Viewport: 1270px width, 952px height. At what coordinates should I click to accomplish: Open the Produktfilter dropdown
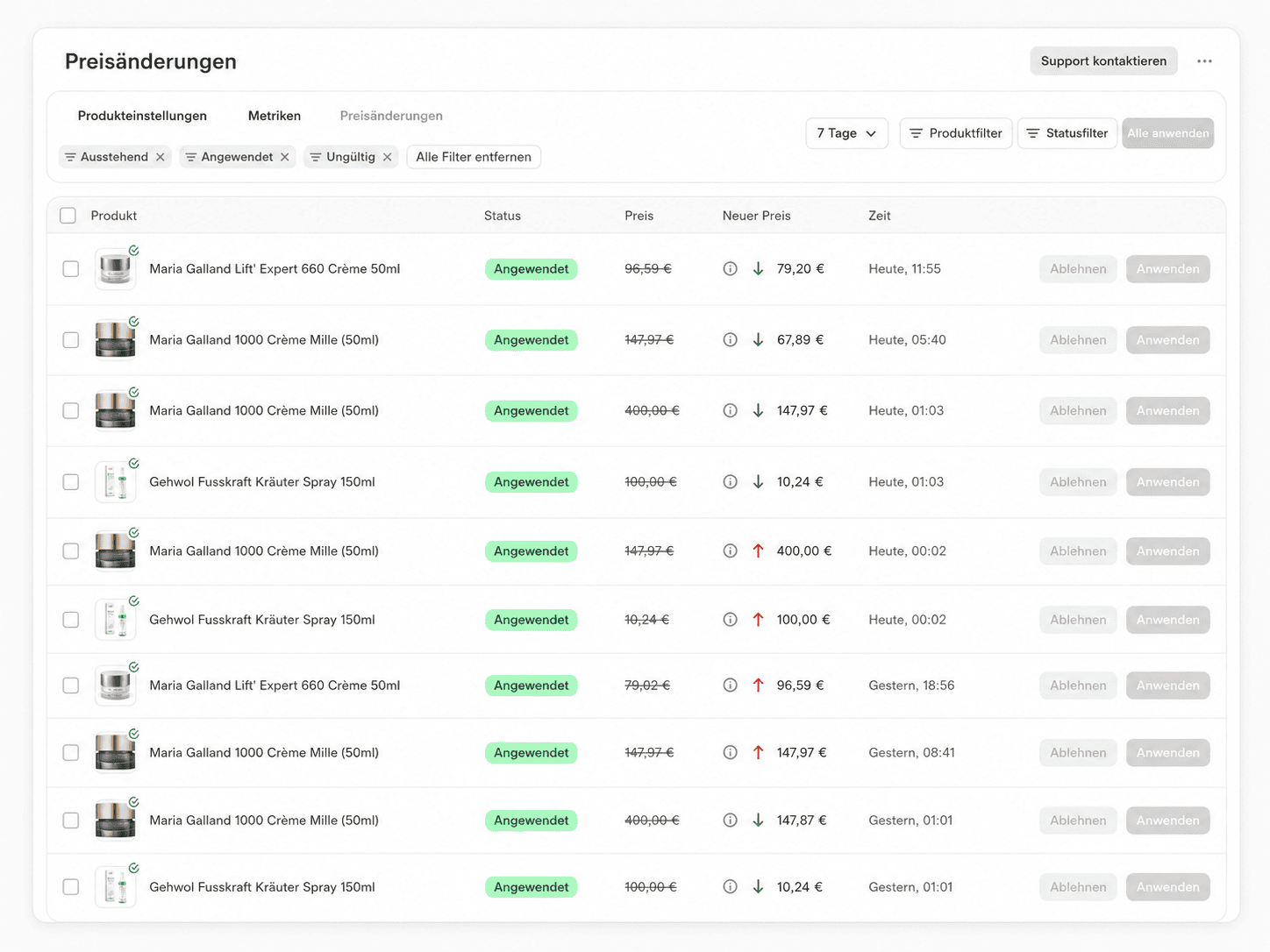coord(956,133)
